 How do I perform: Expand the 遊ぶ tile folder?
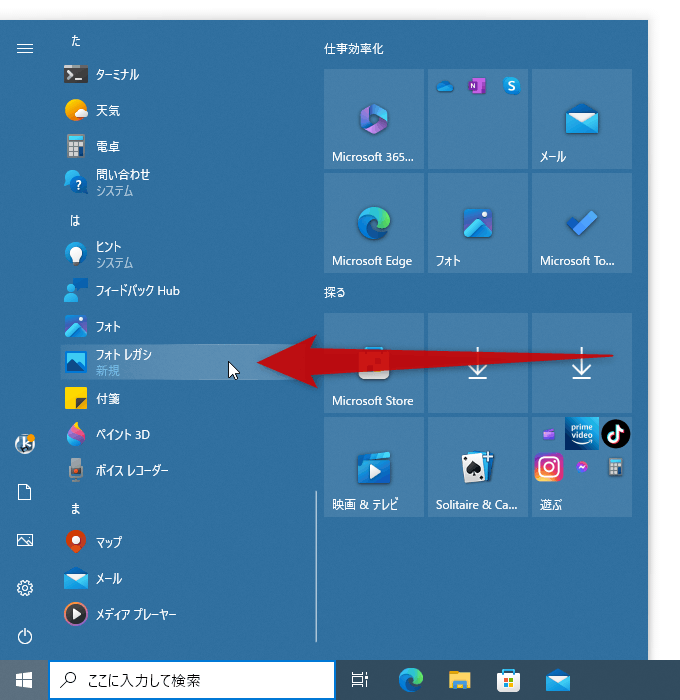[582, 467]
